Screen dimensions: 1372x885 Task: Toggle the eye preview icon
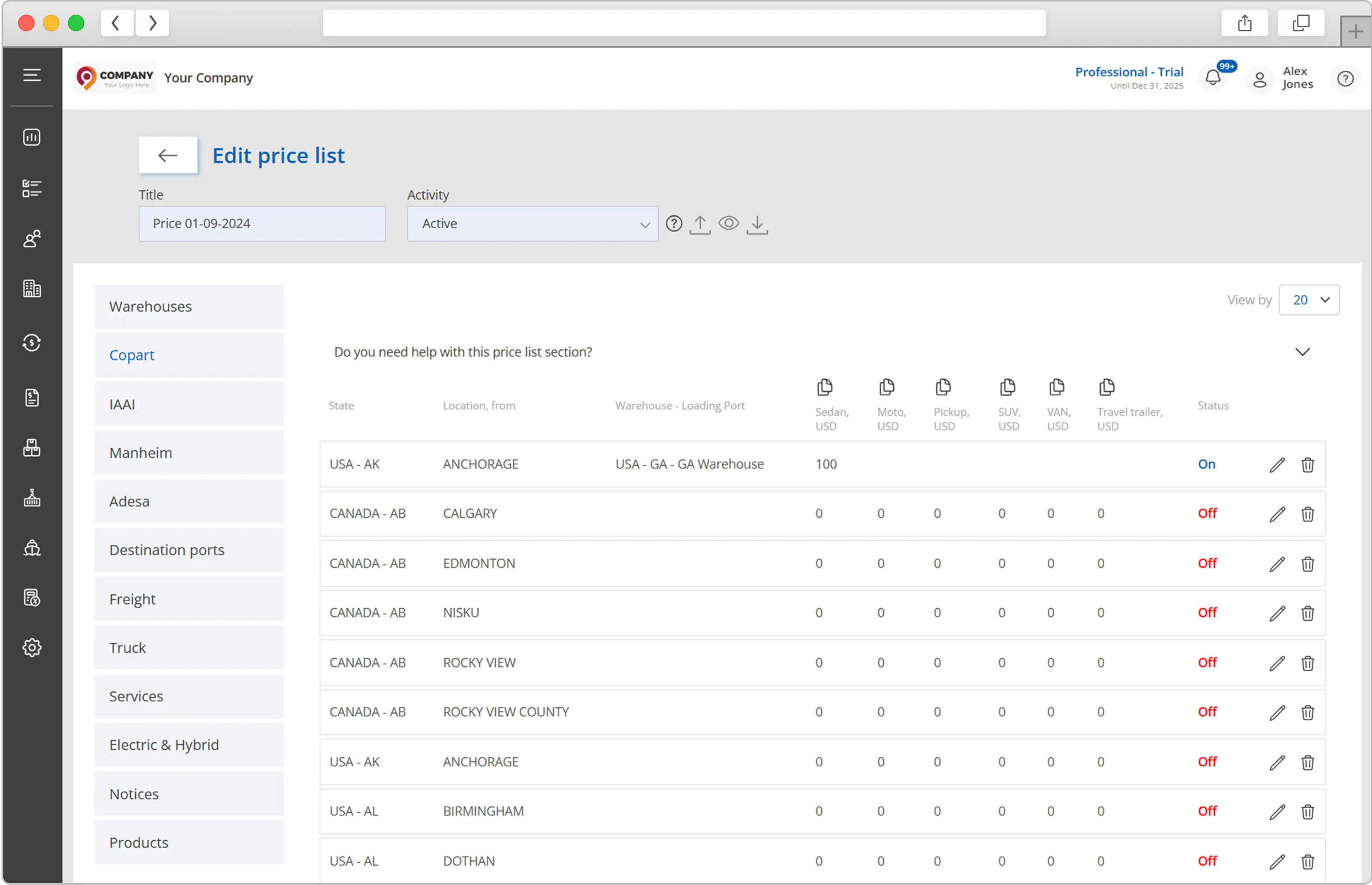click(728, 223)
